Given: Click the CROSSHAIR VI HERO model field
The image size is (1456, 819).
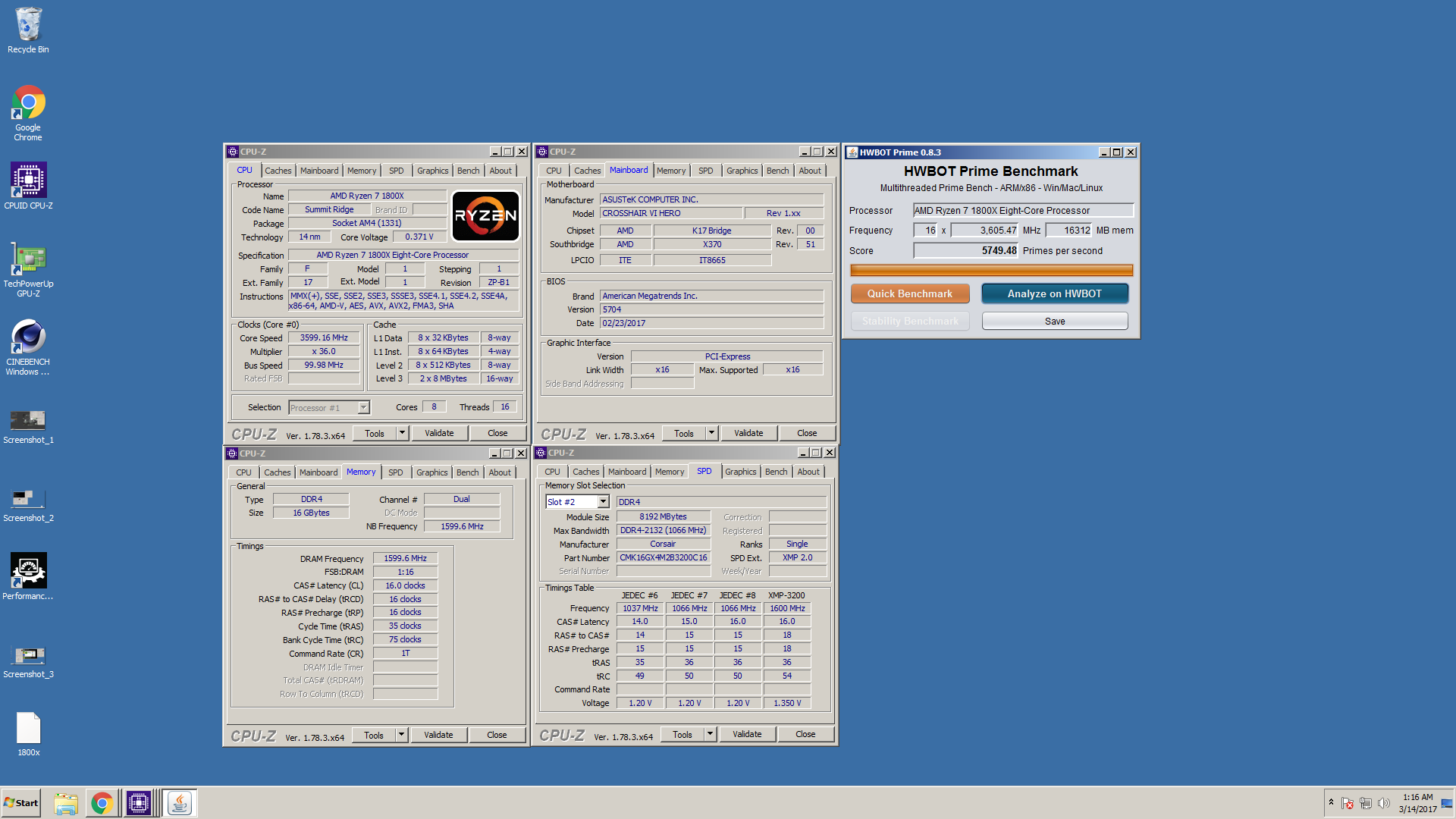Looking at the screenshot, I should pyautogui.click(x=670, y=213).
